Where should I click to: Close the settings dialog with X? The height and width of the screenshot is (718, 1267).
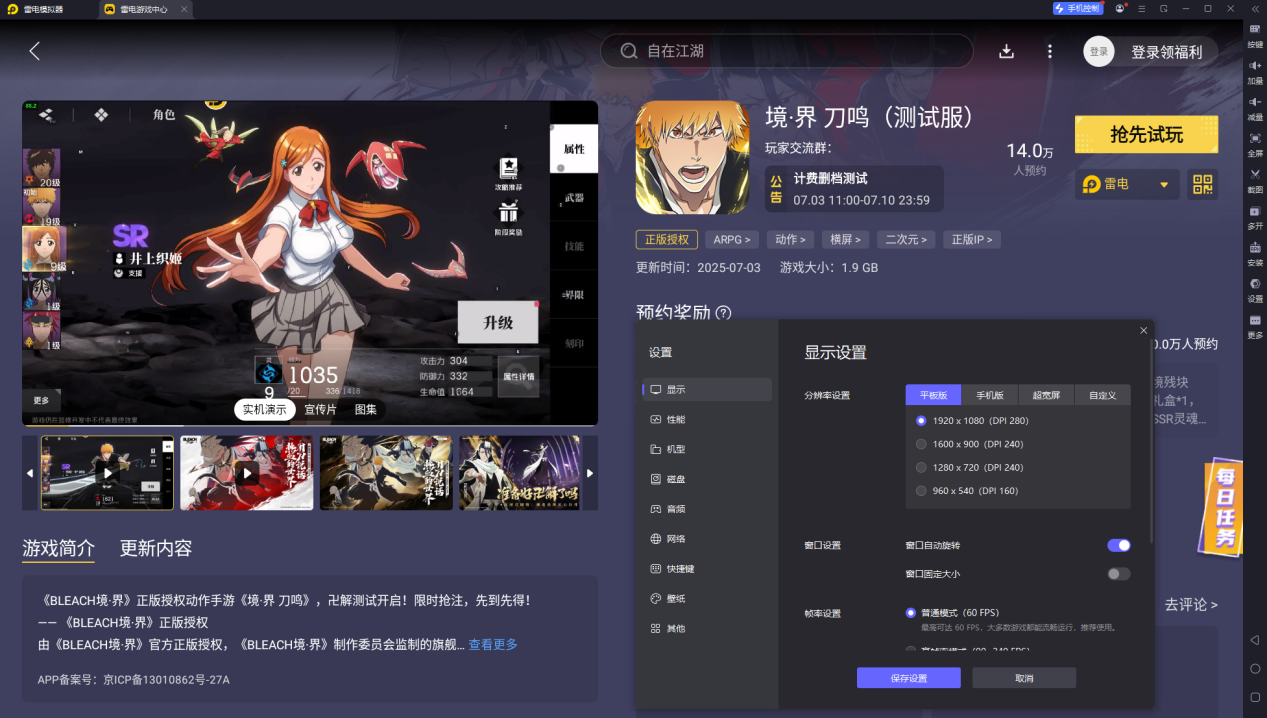pyautogui.click(x=1144, y=330)
